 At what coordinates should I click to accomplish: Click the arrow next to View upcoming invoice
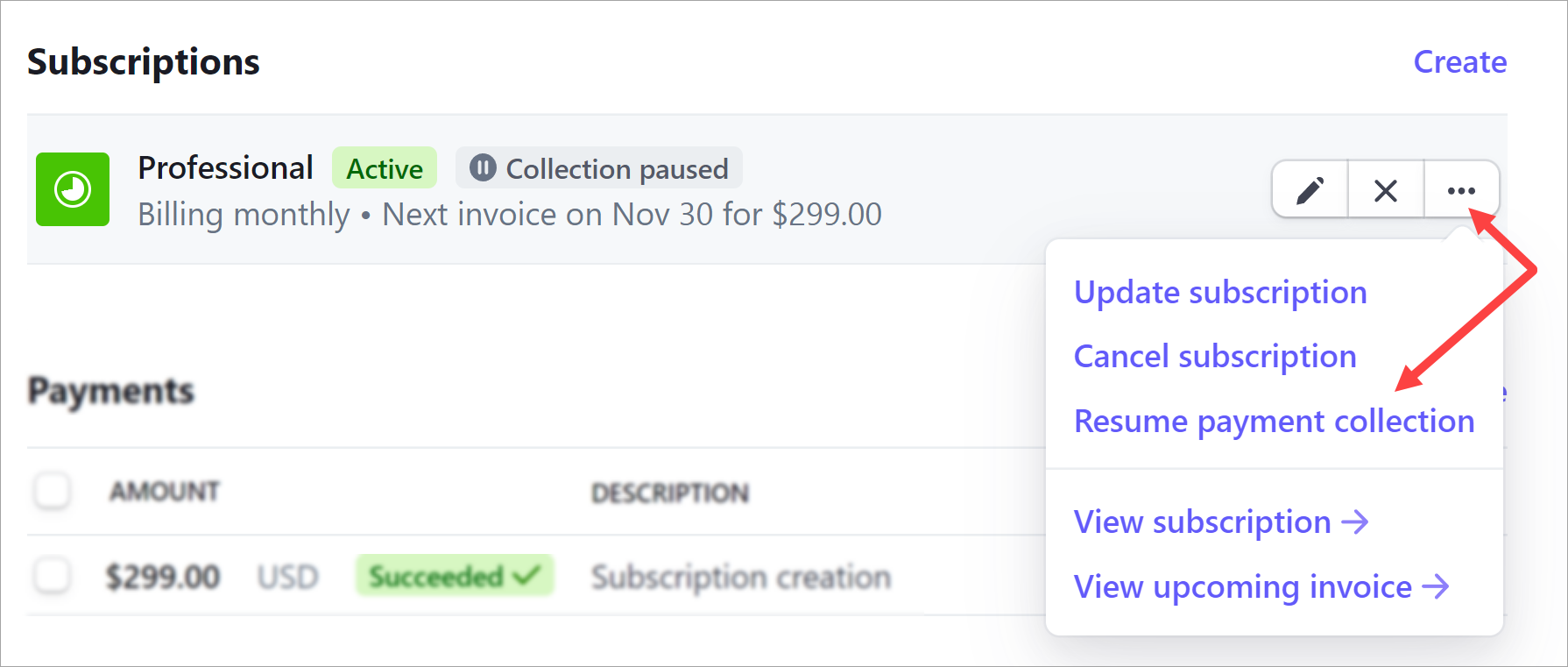(1436, 586)
